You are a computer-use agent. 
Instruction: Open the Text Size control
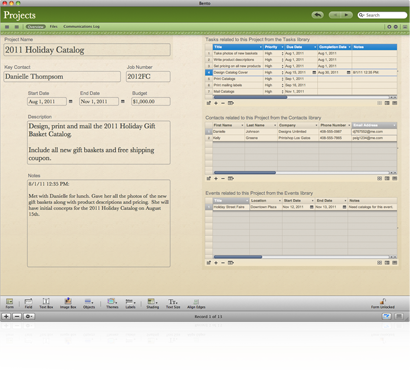tap(173, 303)
